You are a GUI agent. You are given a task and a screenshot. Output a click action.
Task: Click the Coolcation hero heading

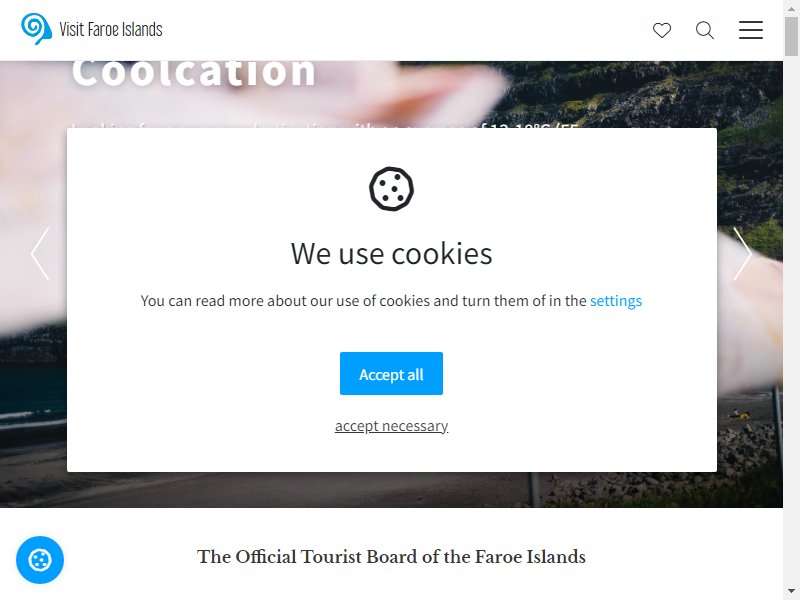click(193, 73)
